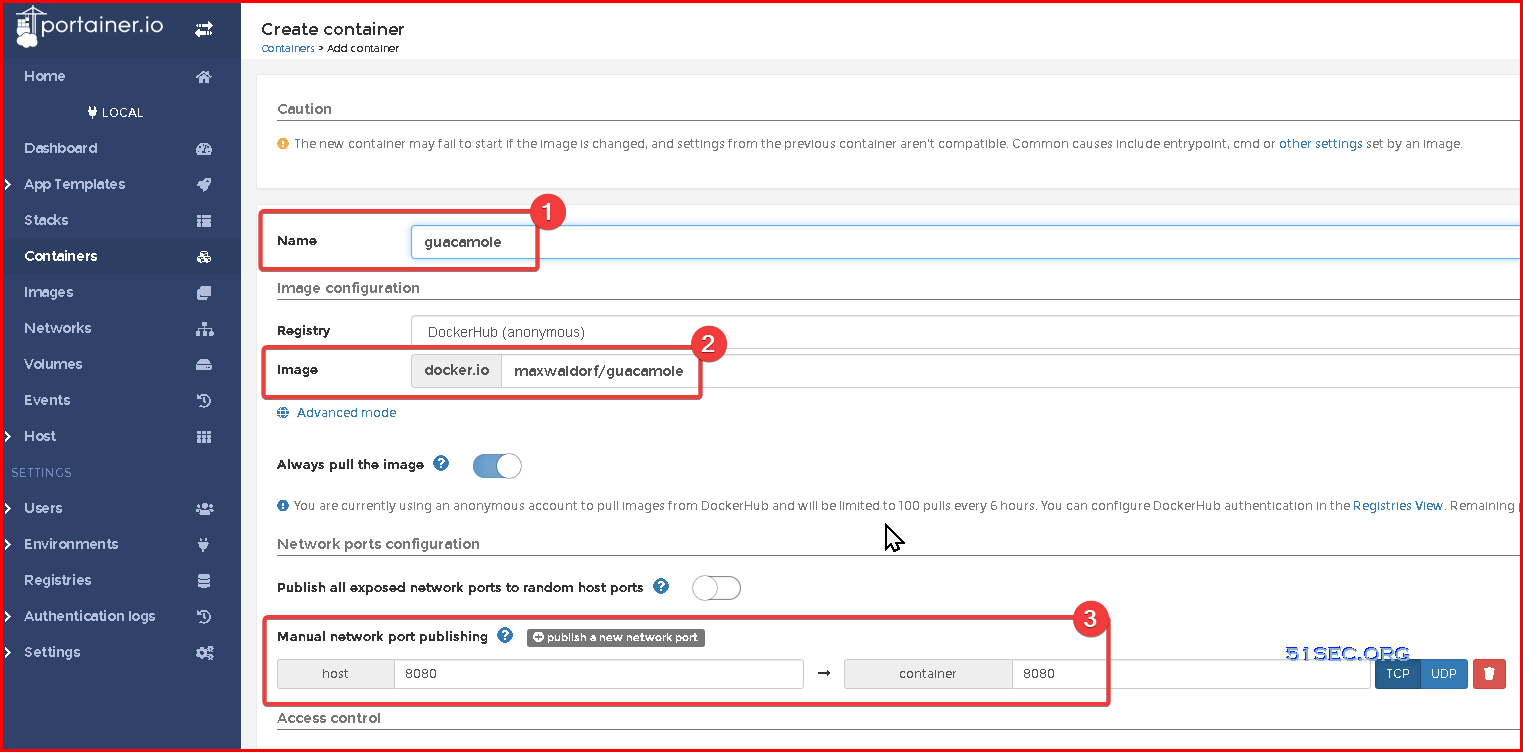Expand the Authentication logs submenu chevron

click(x=8, y=617)
